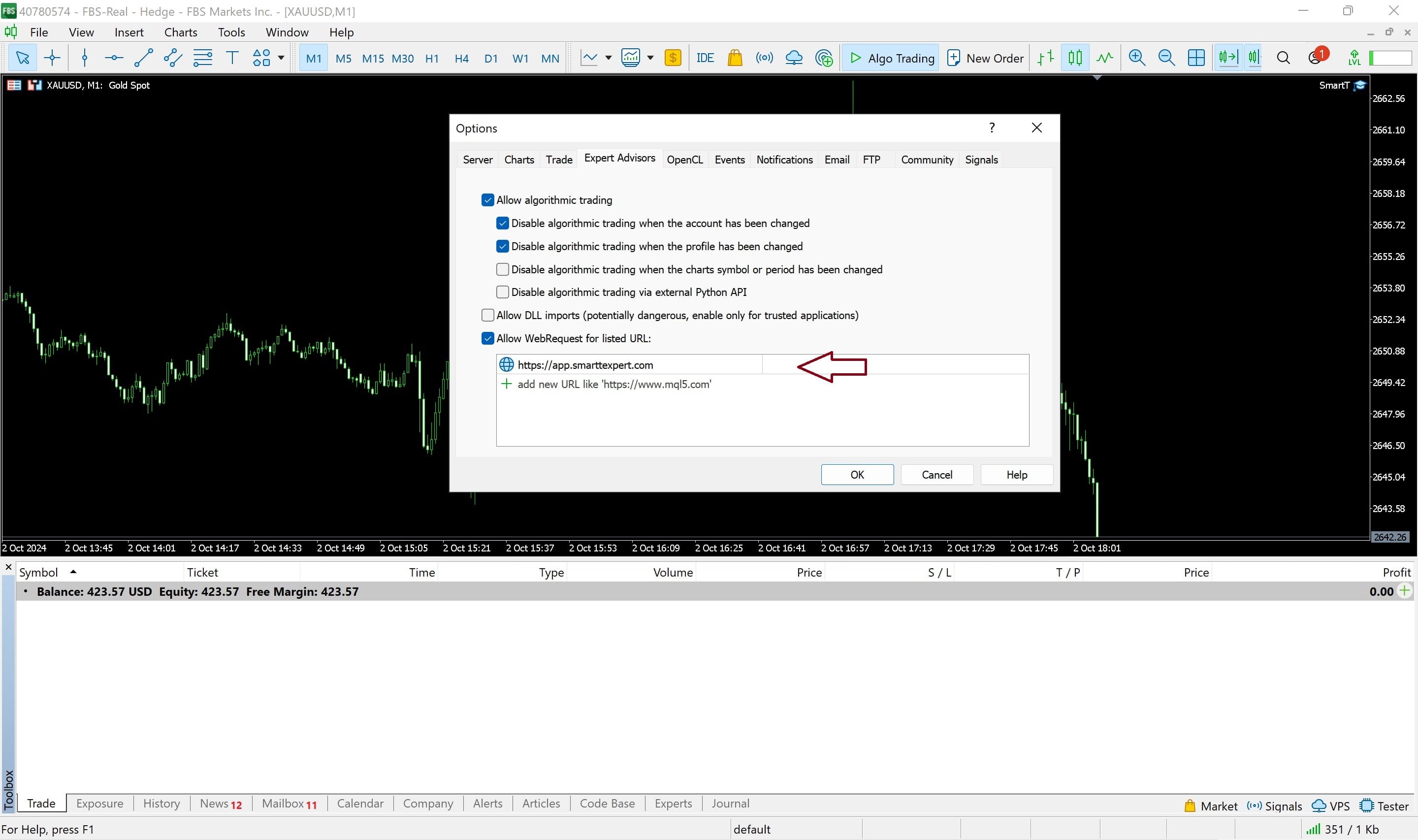The height and width of the screenshot is (840, 1418).
Task: Toggle Allow WebRequest for listed URL checkbox
Action: click(488, 338)
